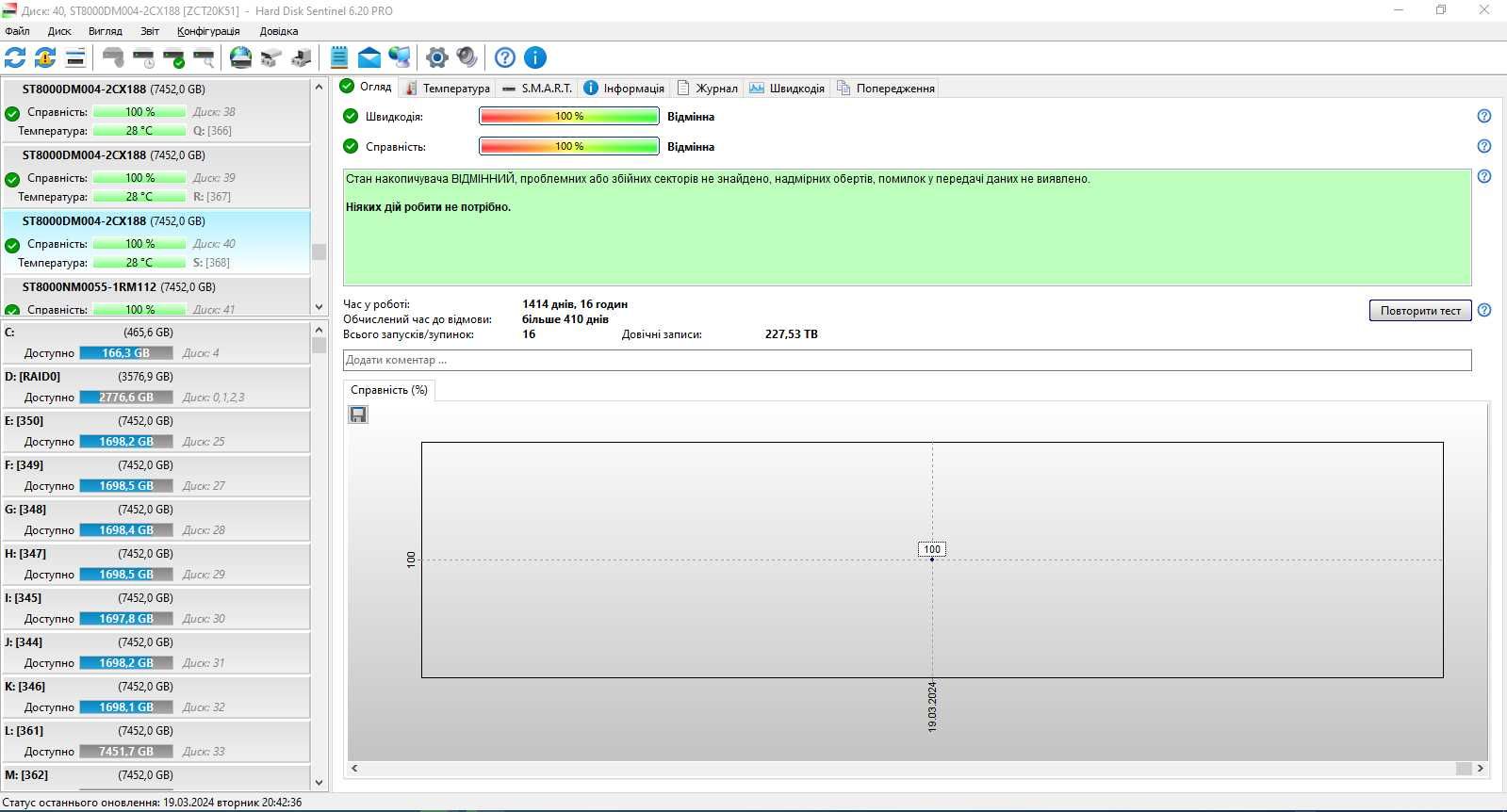Screen dimensions: 1507x812
Task: Switch to the Швидкодія tab
Action: click(x=787, y=88)
